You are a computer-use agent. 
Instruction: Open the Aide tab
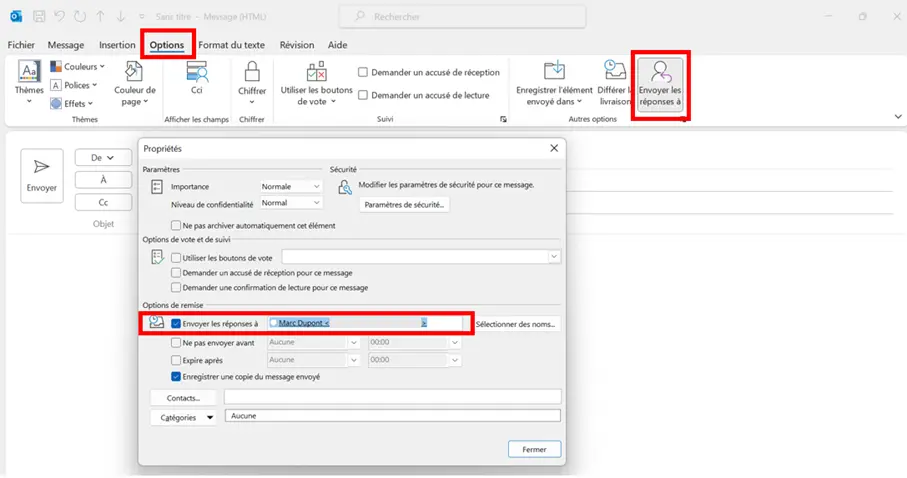(x=337, y=45)
